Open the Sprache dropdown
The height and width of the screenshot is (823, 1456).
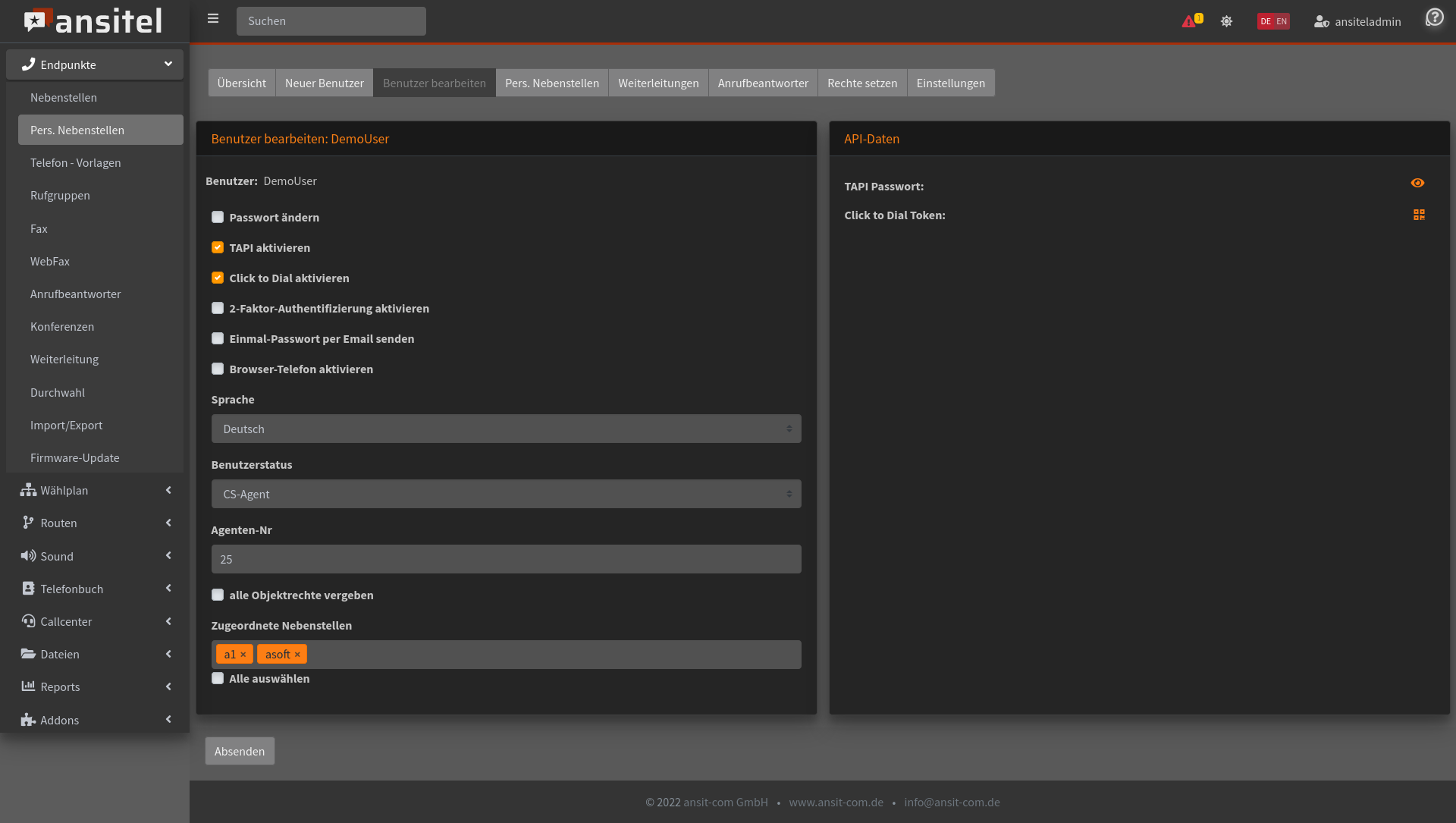click(506, 429)
